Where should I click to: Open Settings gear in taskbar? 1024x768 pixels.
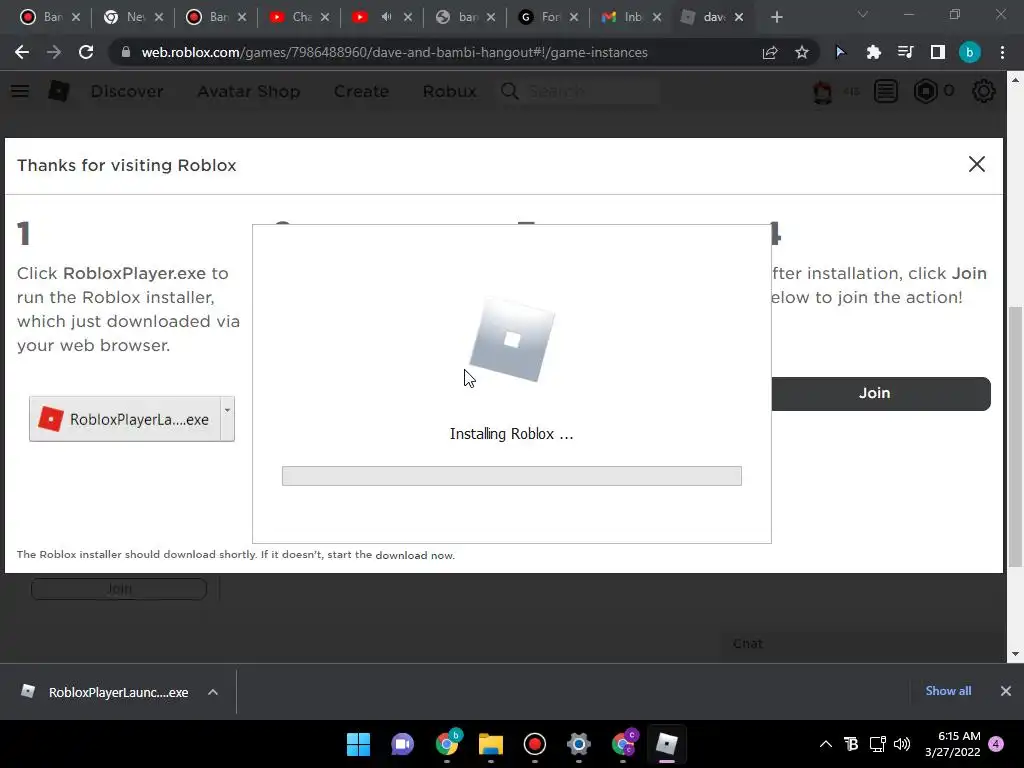(x=579, y=744)
